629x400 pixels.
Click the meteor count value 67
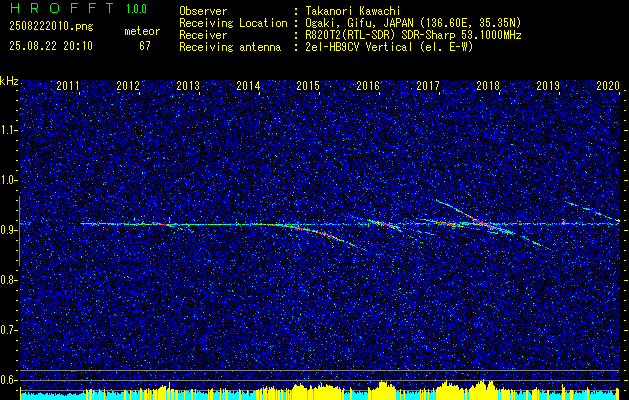coord(145,46)
